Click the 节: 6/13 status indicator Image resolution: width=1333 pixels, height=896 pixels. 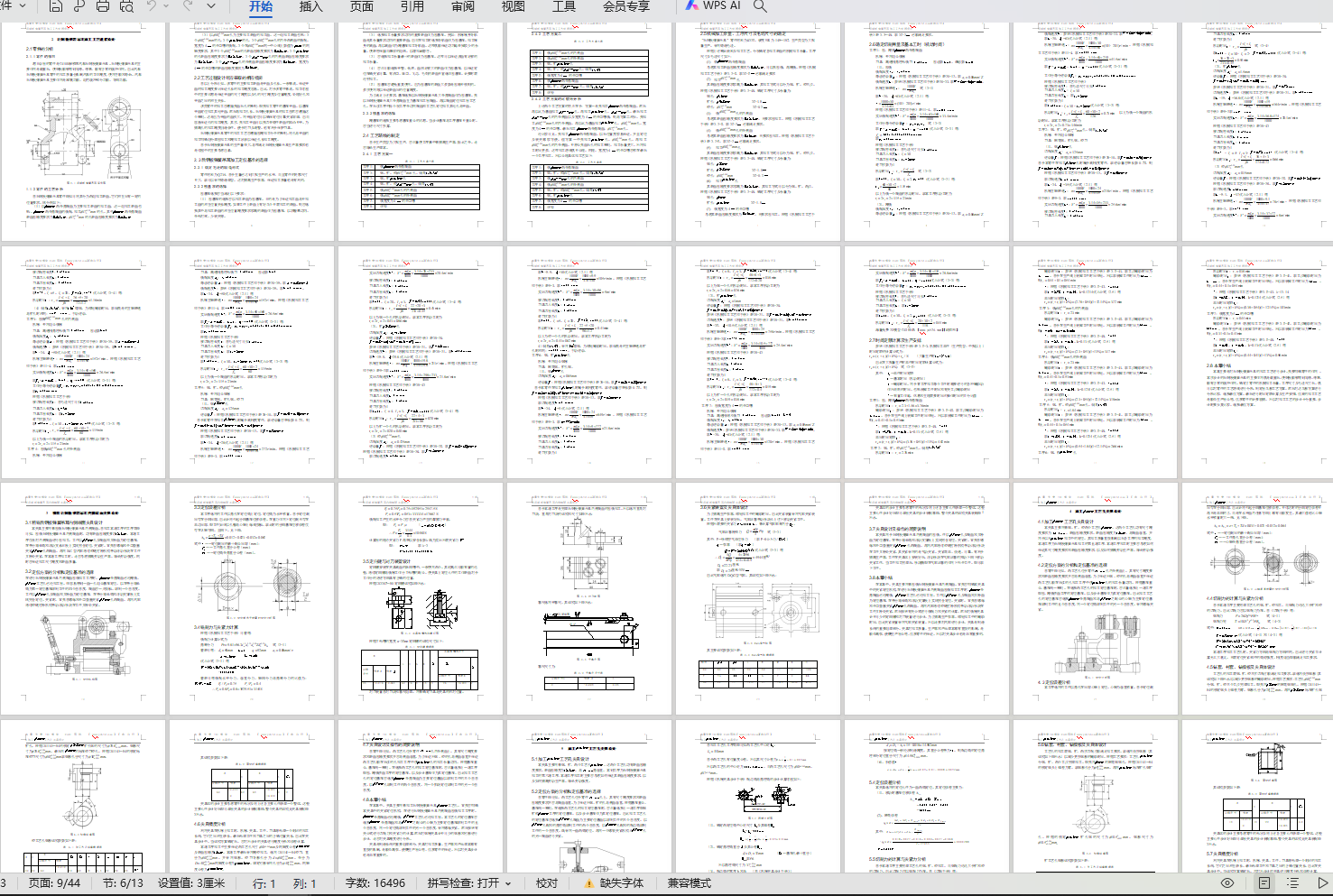point(123,883)
